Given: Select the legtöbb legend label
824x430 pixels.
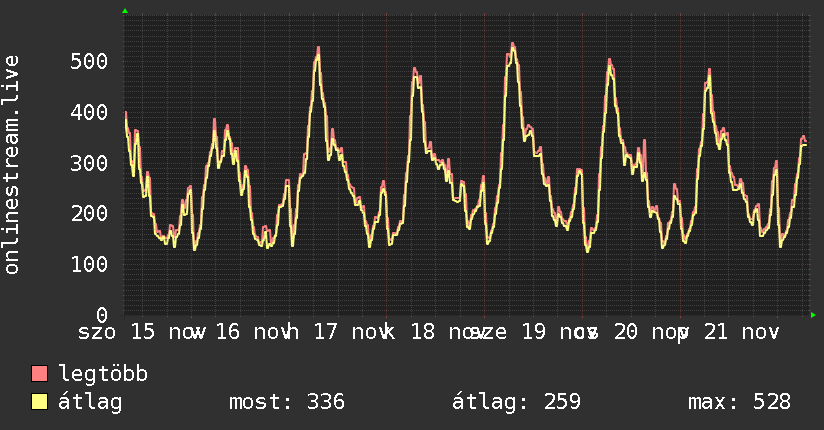Looking at the screenshot, I should [x=103, y=374].
